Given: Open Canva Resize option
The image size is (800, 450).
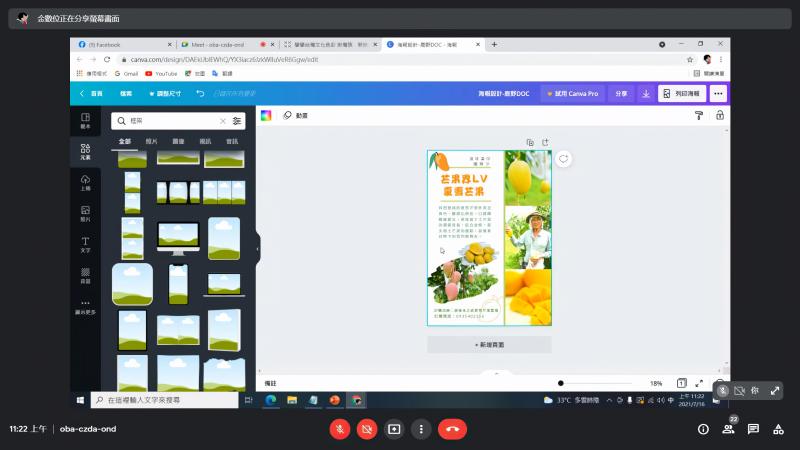Looking at the screenshot, I should coord(165,93).
